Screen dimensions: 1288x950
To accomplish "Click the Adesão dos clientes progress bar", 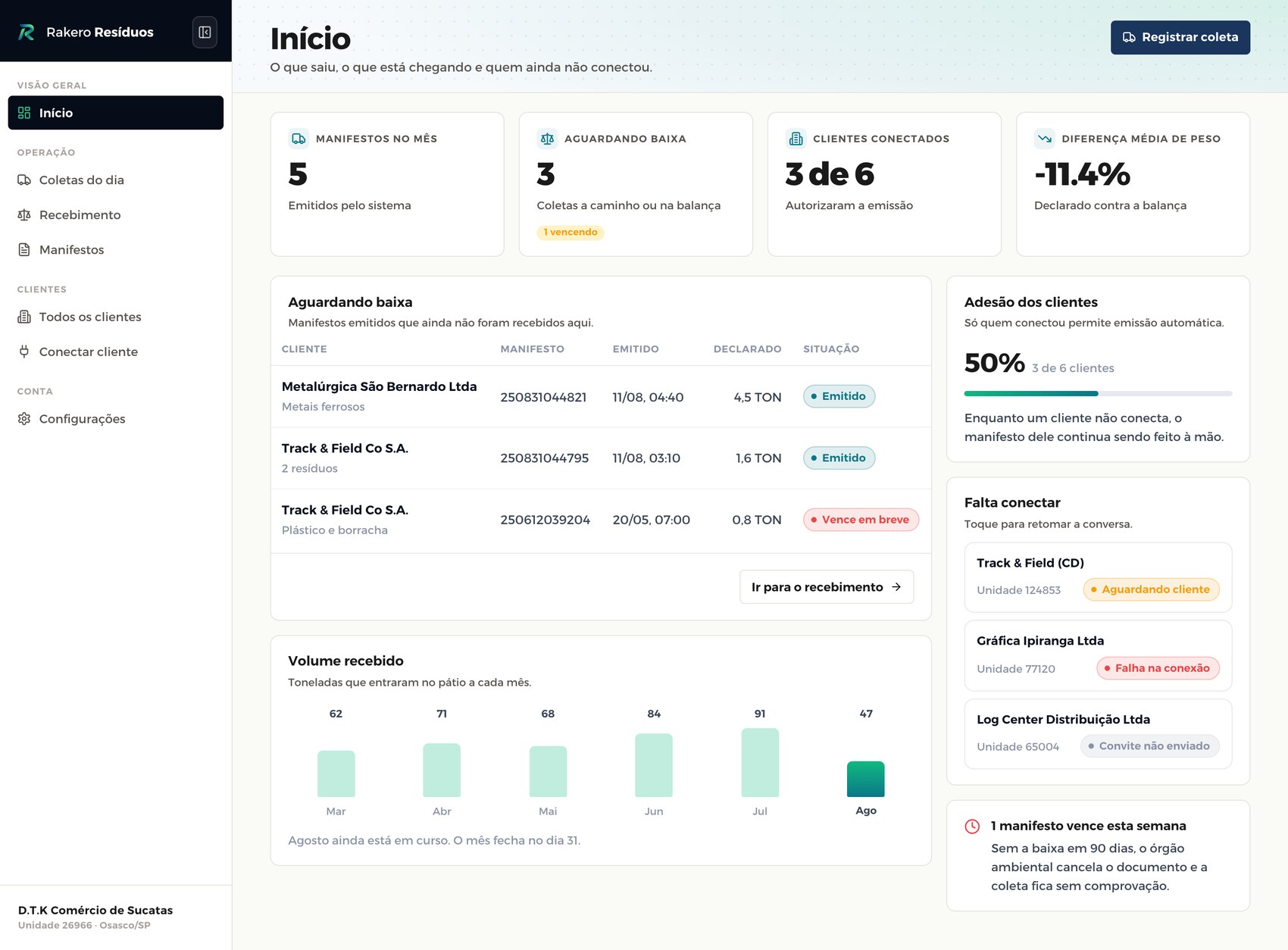I will pos(1098,393).
